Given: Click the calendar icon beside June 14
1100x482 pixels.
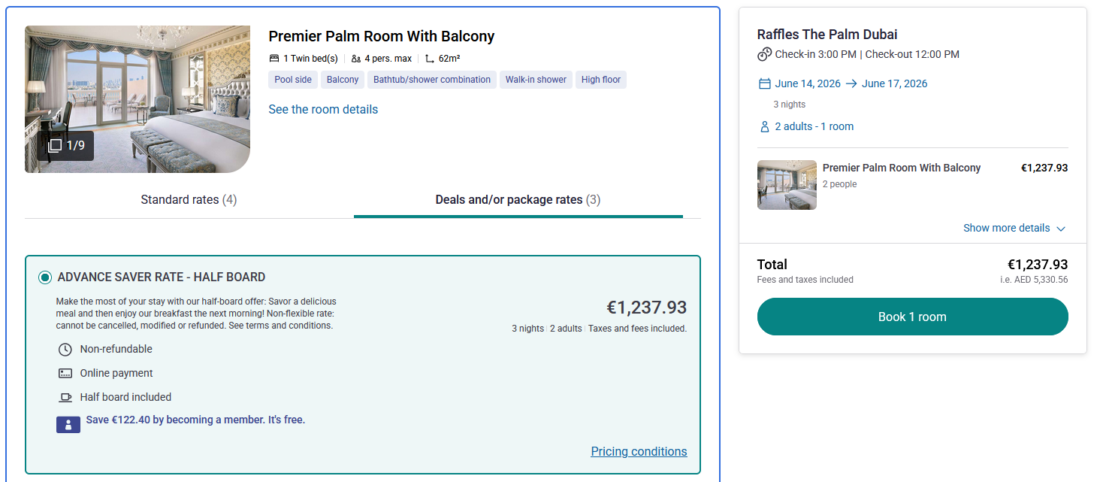Looking at the screenshot, I should point(765,84).
